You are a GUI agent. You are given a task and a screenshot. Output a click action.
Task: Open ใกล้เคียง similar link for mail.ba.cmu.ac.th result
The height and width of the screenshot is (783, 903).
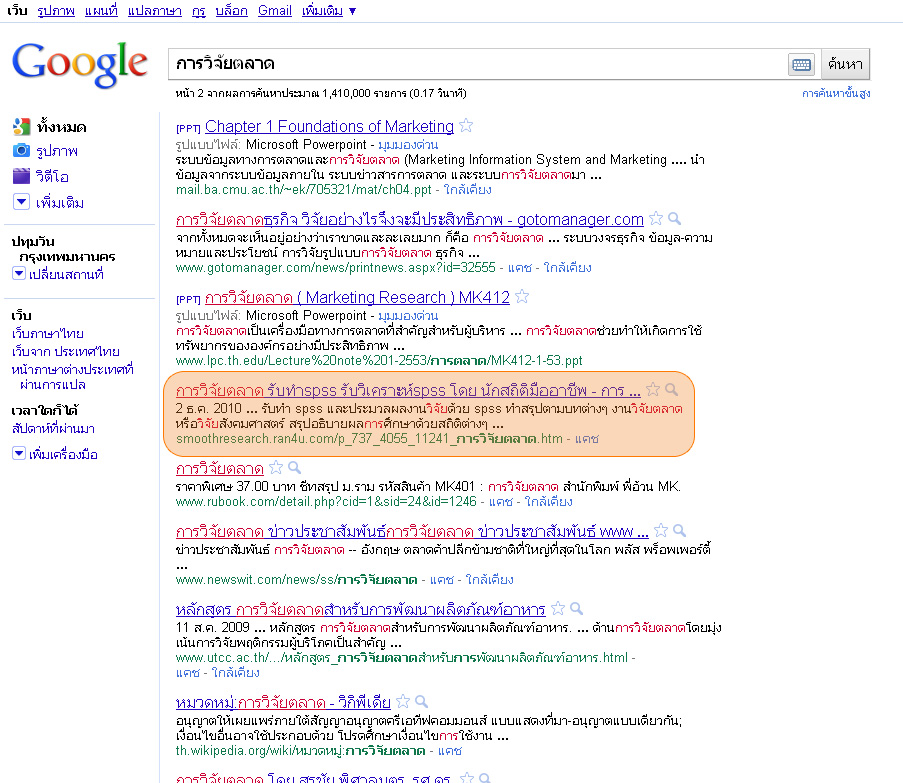pos(468,189)
